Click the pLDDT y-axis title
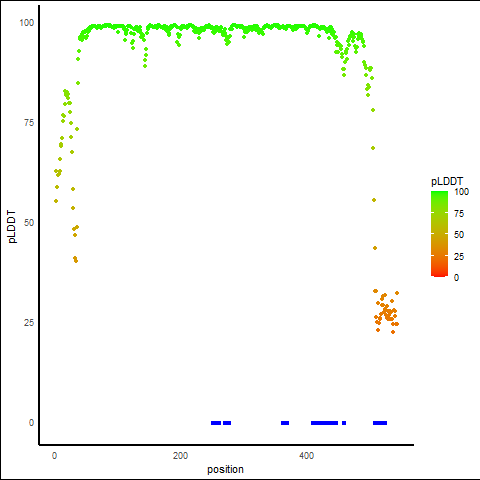 pos(12,227)
